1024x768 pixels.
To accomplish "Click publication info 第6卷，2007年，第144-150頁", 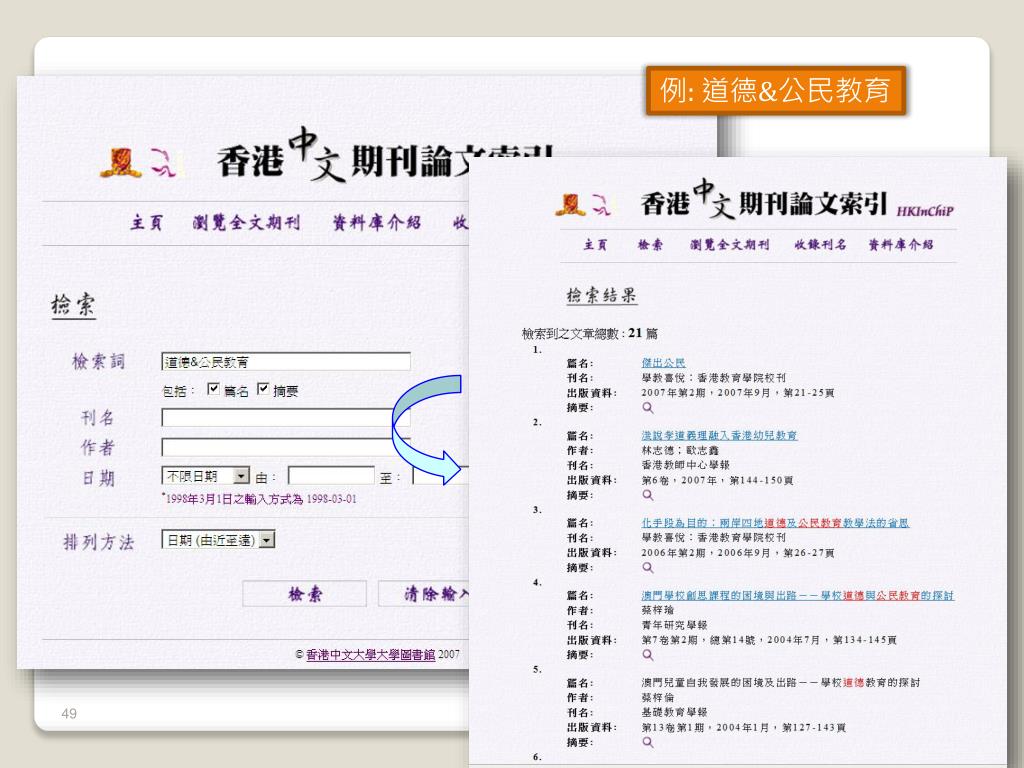I will point(717,480).
